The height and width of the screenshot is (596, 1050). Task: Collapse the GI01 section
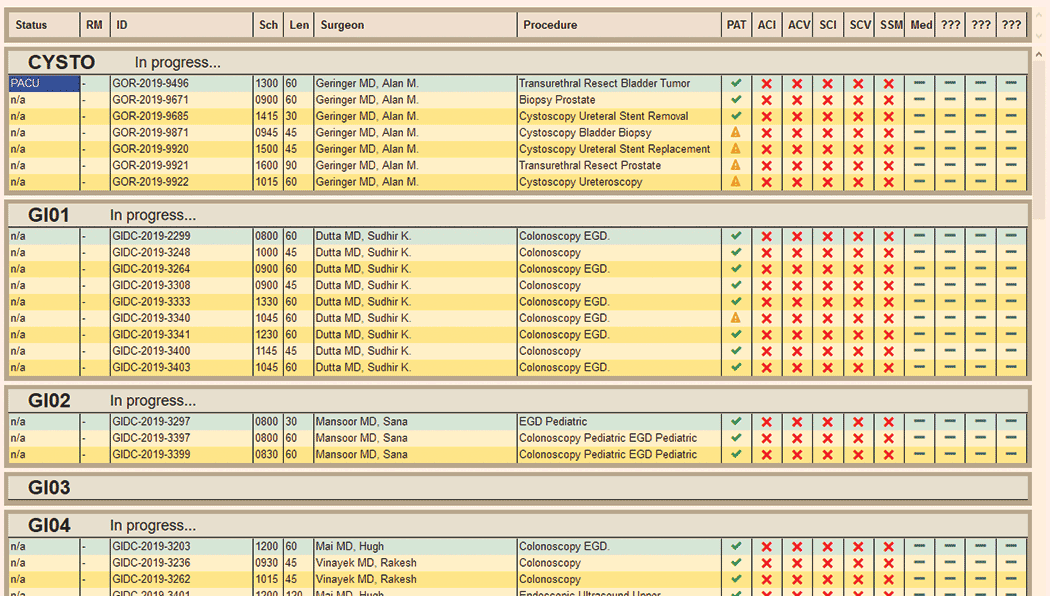47,214
